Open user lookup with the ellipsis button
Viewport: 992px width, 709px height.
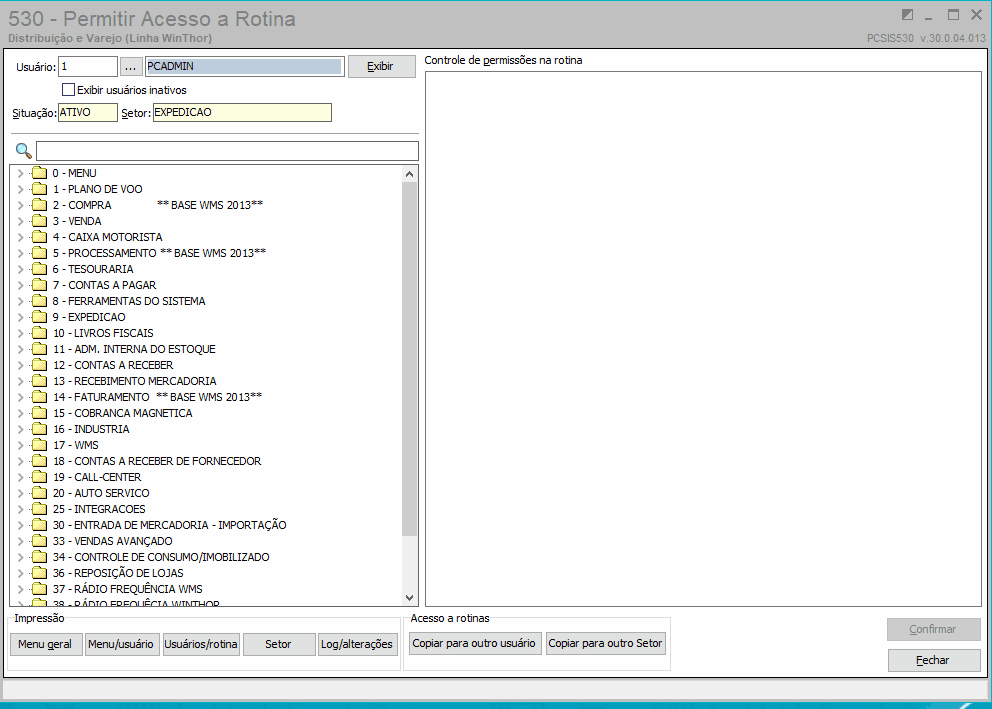(x=130, y=66)
